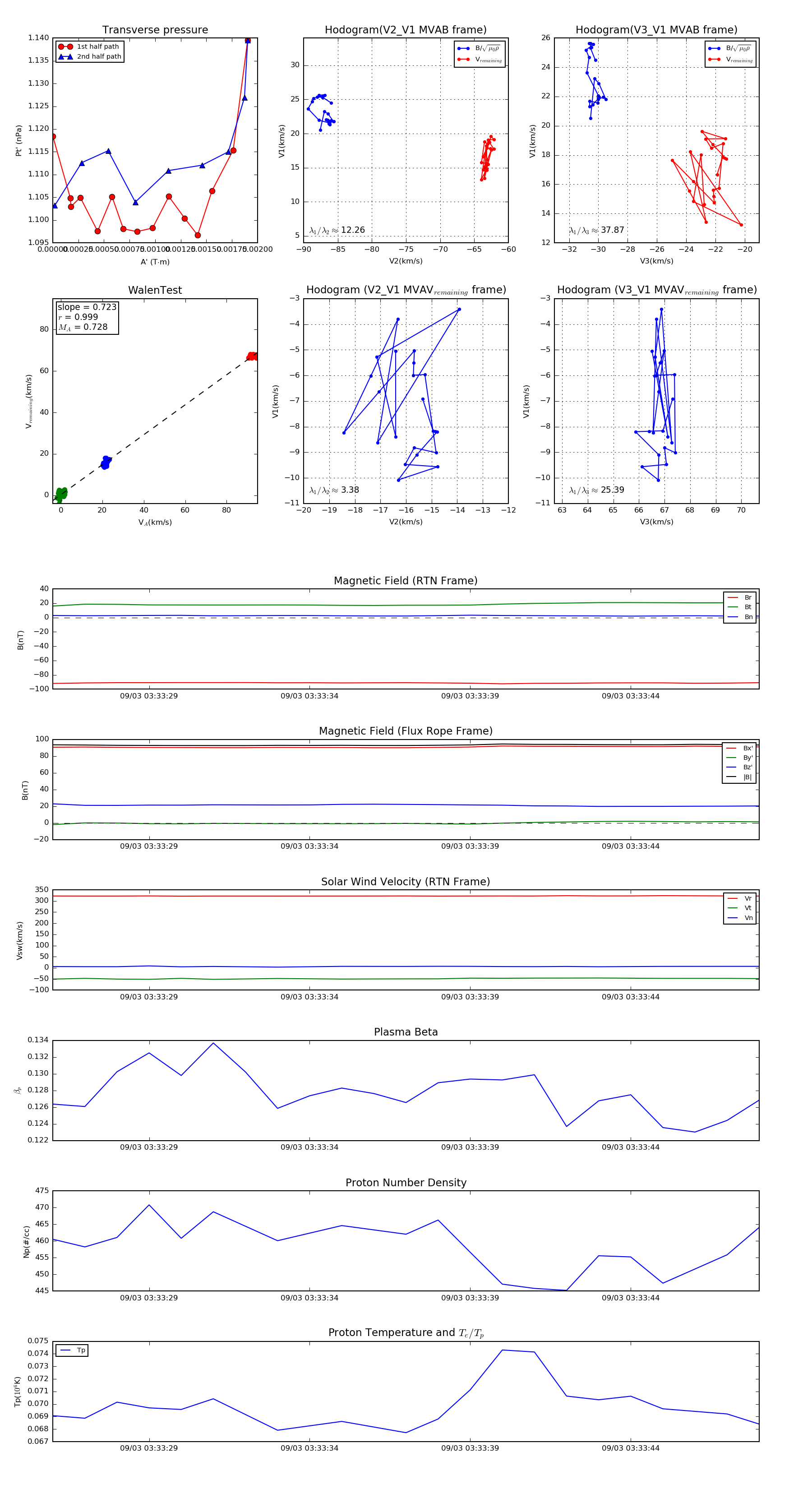The image size is (812, 1489).
Task: Click the 'Vsw(km/s)' y-axis label
Action: click(20, 941)
